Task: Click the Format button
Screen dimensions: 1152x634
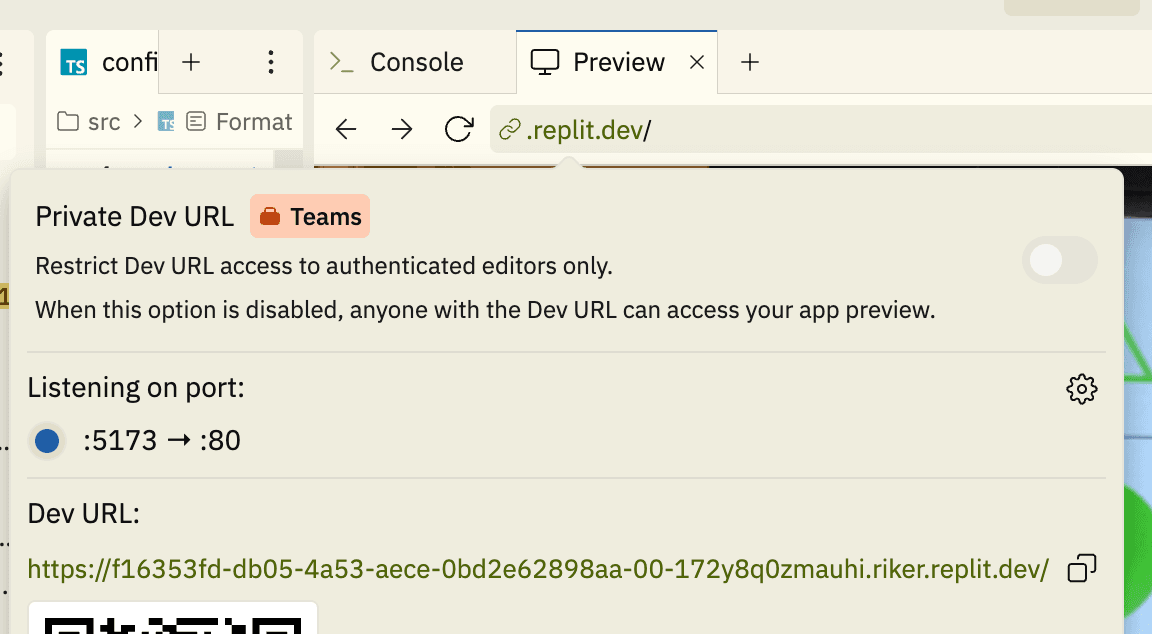Action: pyautogui.click(x=240, y=121)
